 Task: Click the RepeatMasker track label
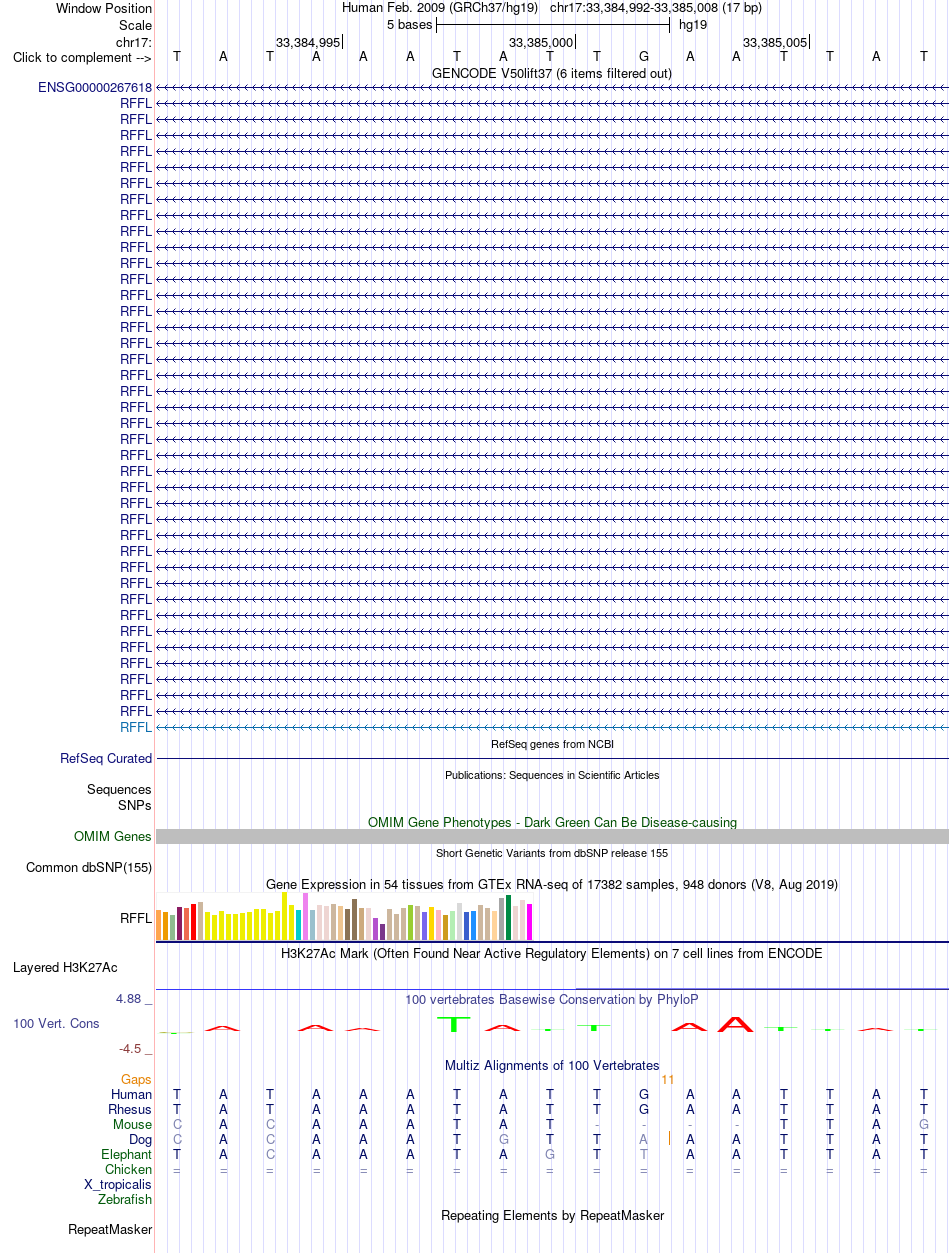point(110,1229)
